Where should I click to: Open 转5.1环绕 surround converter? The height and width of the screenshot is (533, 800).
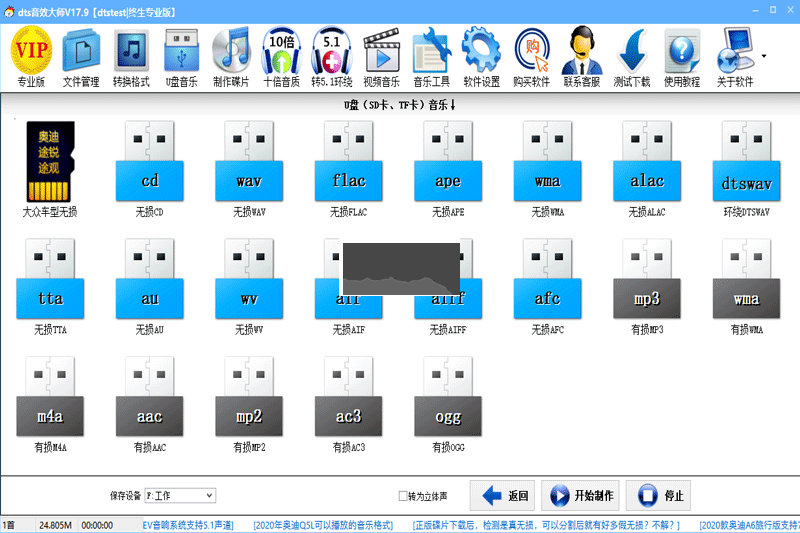332,57
